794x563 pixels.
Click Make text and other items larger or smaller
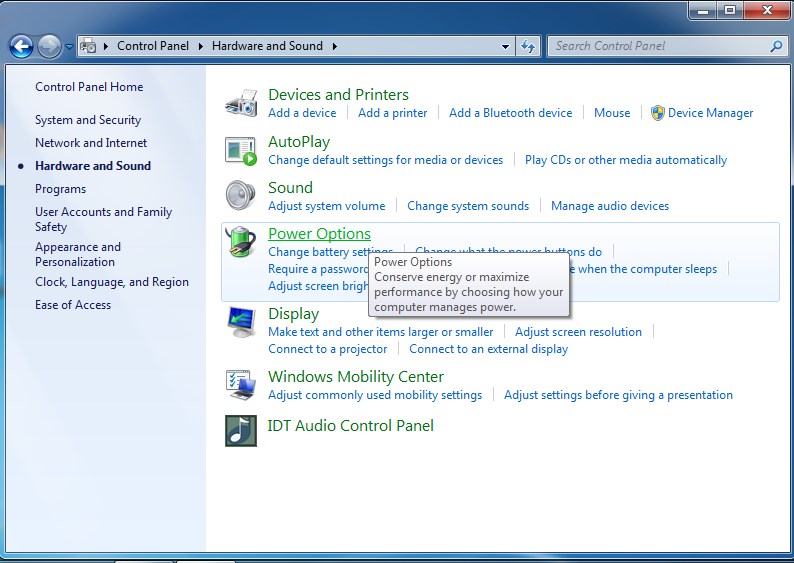pyautogui.click(x=380, y=332)
